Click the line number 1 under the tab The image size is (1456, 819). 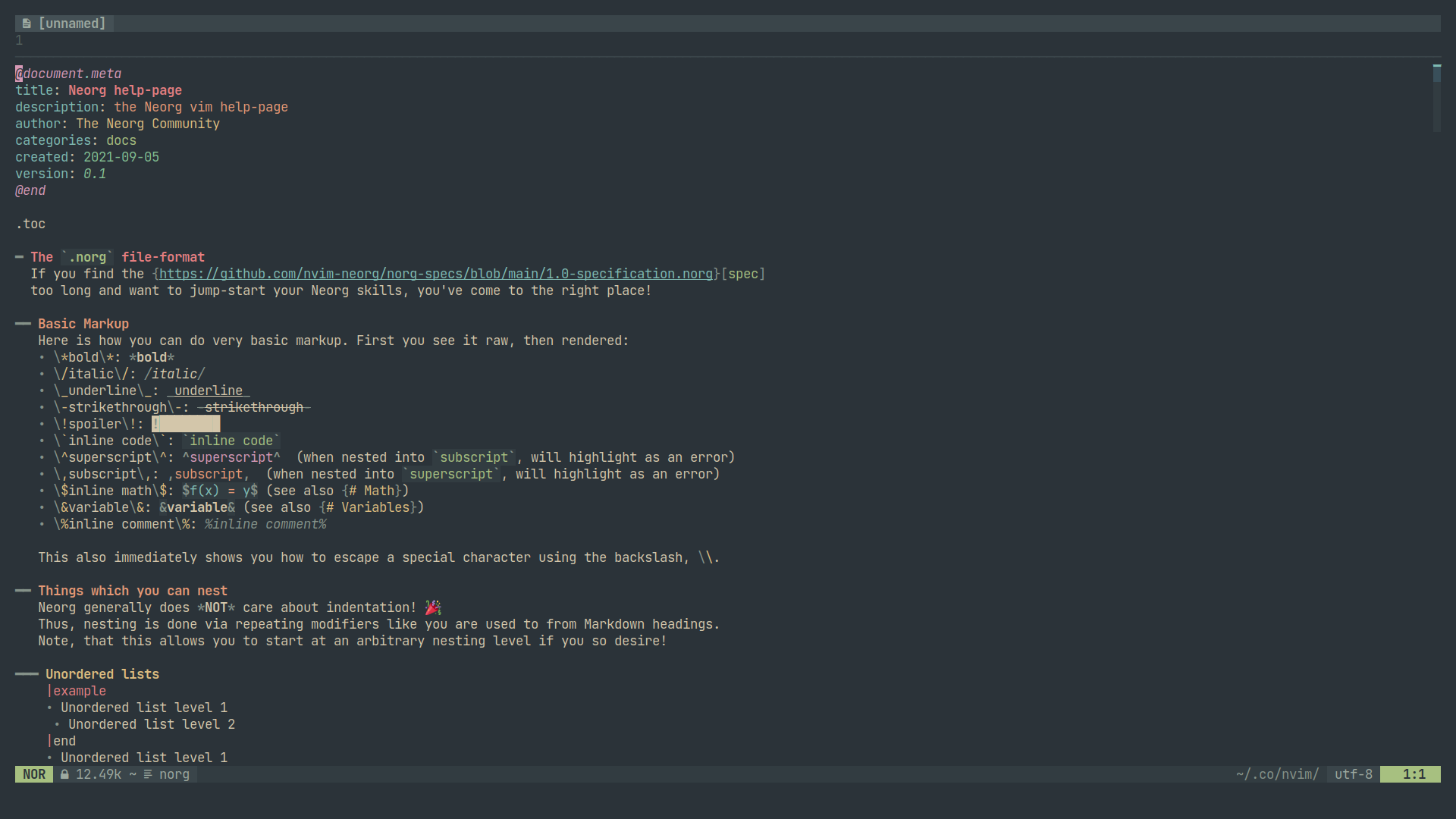(19, 40)
